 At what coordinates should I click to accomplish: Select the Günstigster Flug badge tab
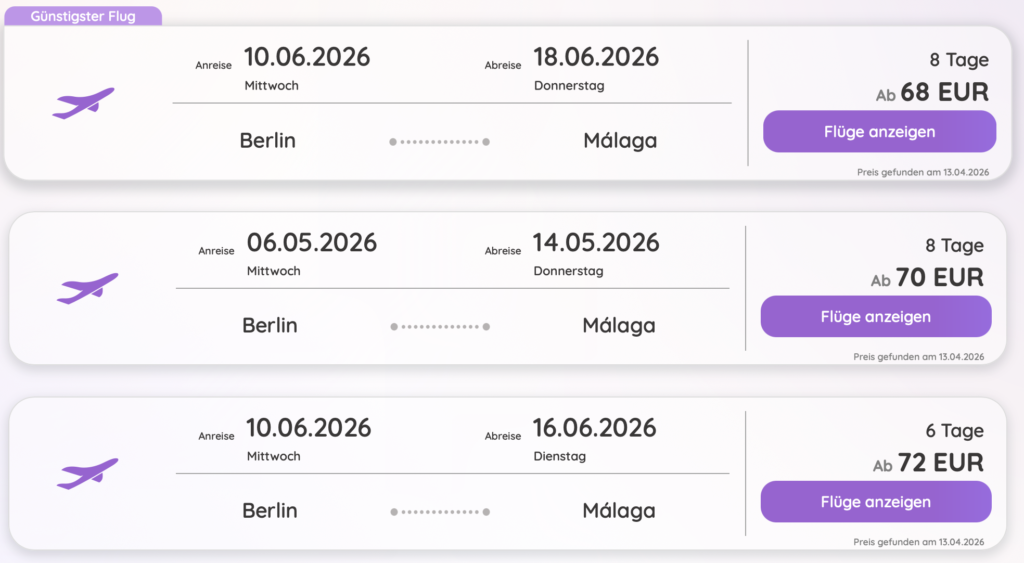click(x=82, y=17)
